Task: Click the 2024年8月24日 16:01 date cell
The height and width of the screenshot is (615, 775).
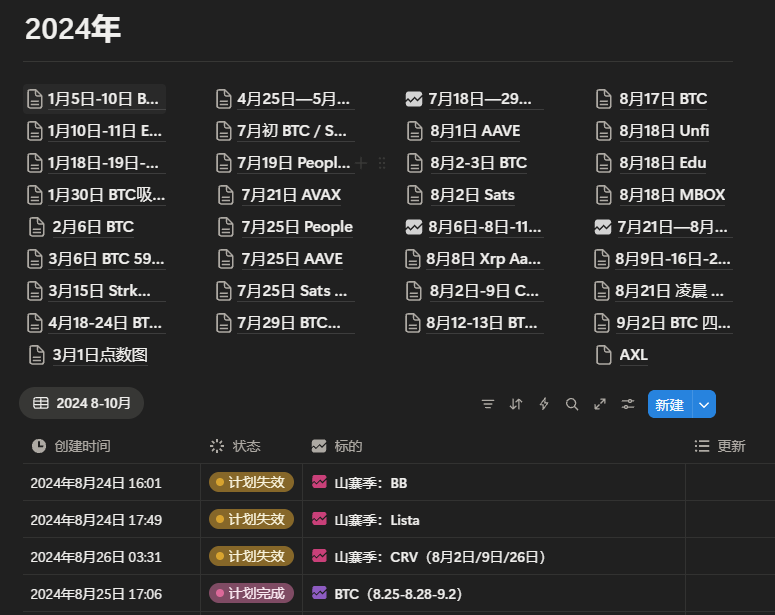Action: [x=96, y=483]
